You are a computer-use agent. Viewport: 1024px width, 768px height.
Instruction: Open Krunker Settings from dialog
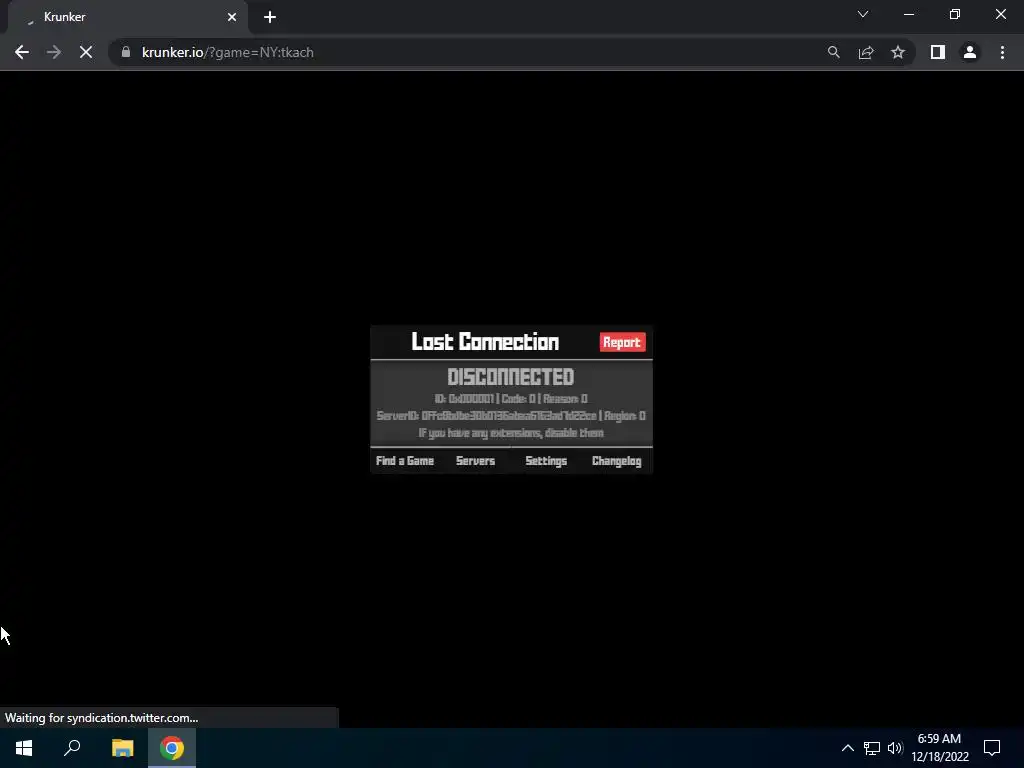point(546,461)
